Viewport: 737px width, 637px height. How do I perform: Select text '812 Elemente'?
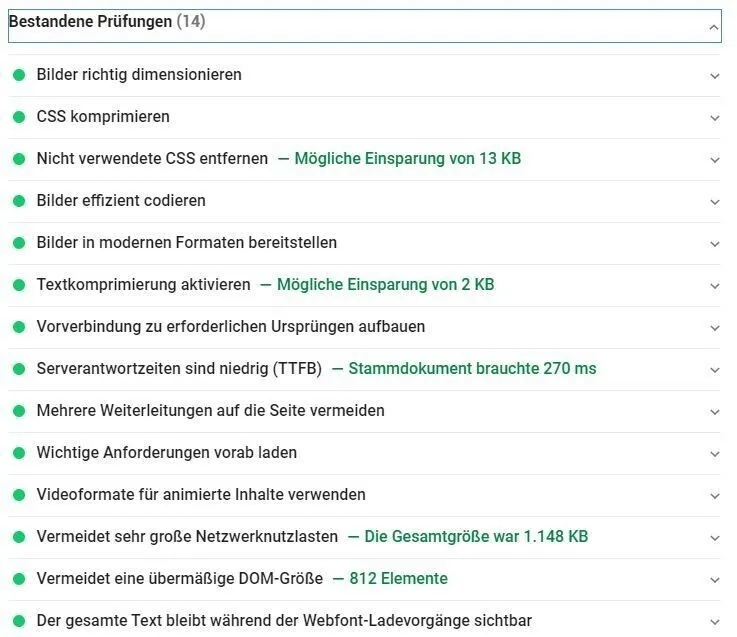(x=398, y=579)
